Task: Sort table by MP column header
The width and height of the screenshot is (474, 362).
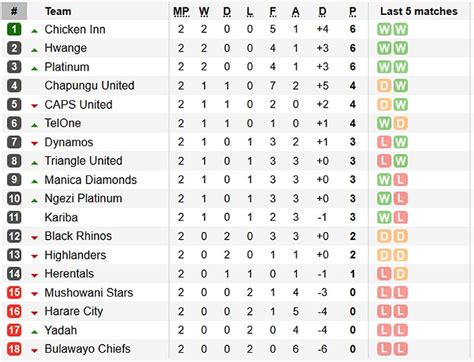Action: click(181, 12)
